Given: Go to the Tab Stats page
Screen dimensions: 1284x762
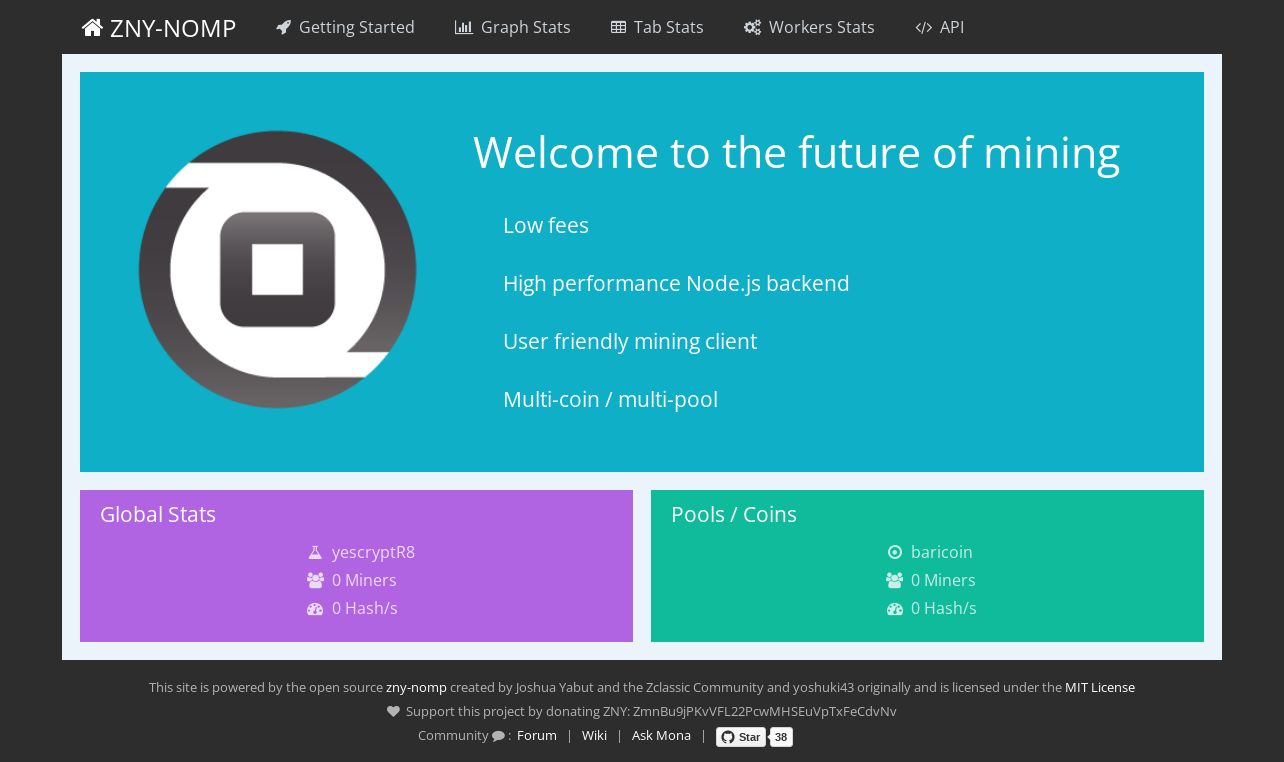Looking at the screenshot, I should tap(657, 27).
